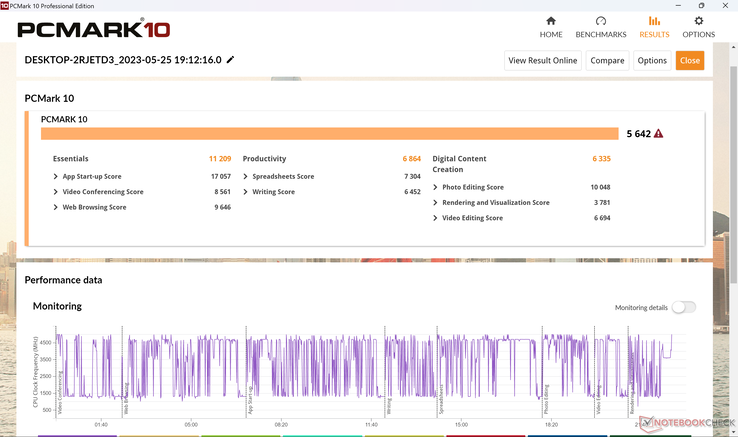Click the orange Close button

pyautogui.click(x=690, y=60)
